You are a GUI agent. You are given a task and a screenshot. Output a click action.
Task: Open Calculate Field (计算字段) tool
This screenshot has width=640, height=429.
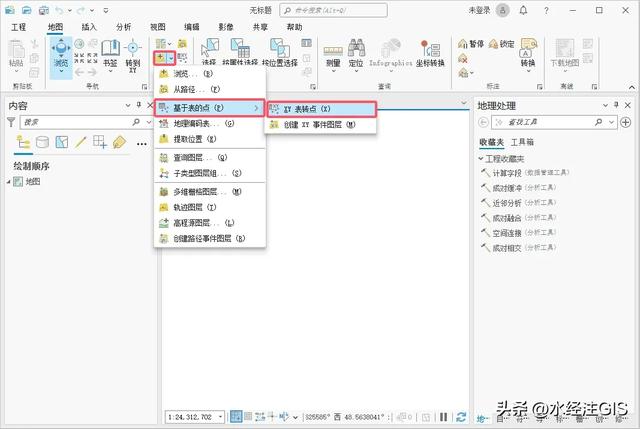[x=526, y=173]
